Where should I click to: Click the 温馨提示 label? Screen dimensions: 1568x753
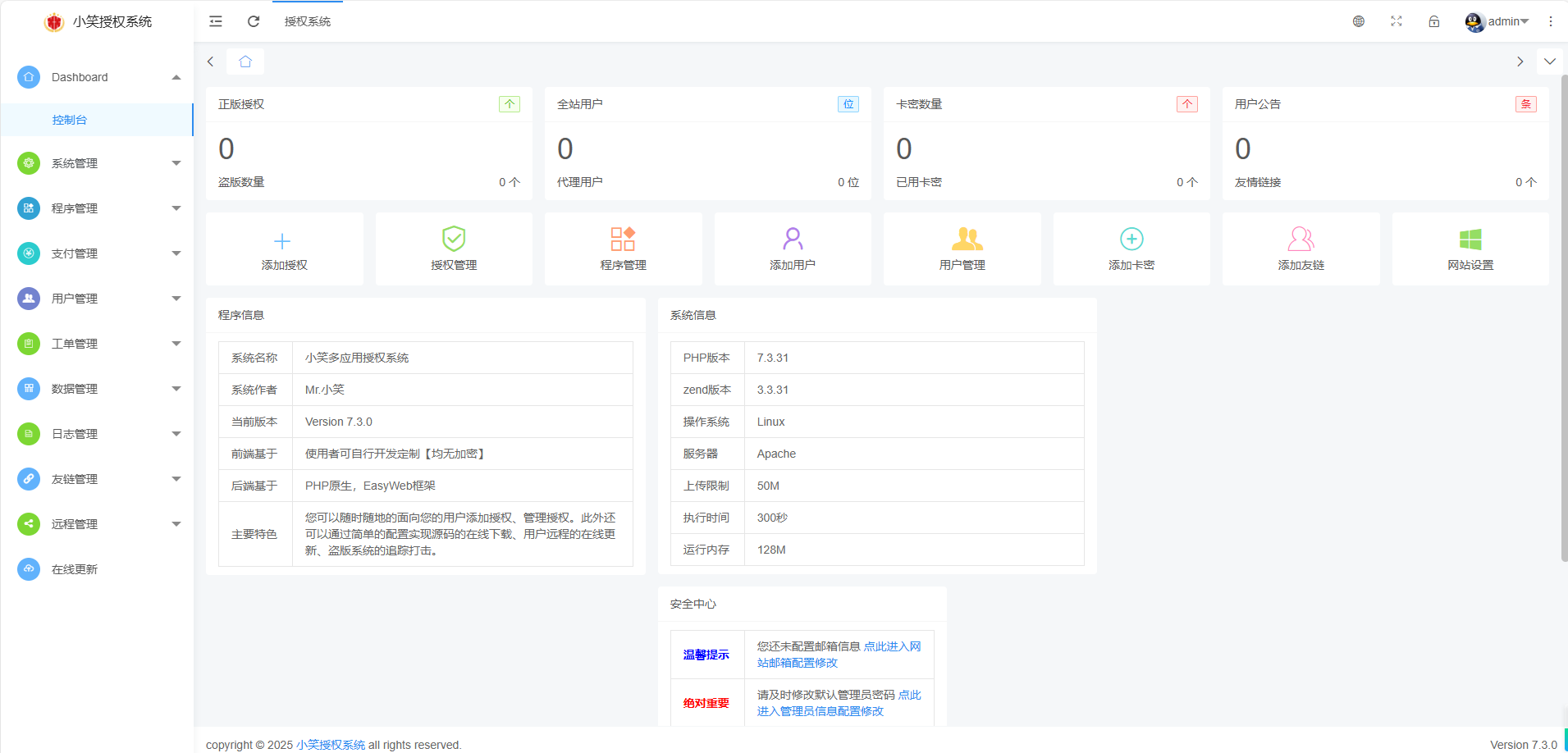pyautogui.click(x=706, y=655)
